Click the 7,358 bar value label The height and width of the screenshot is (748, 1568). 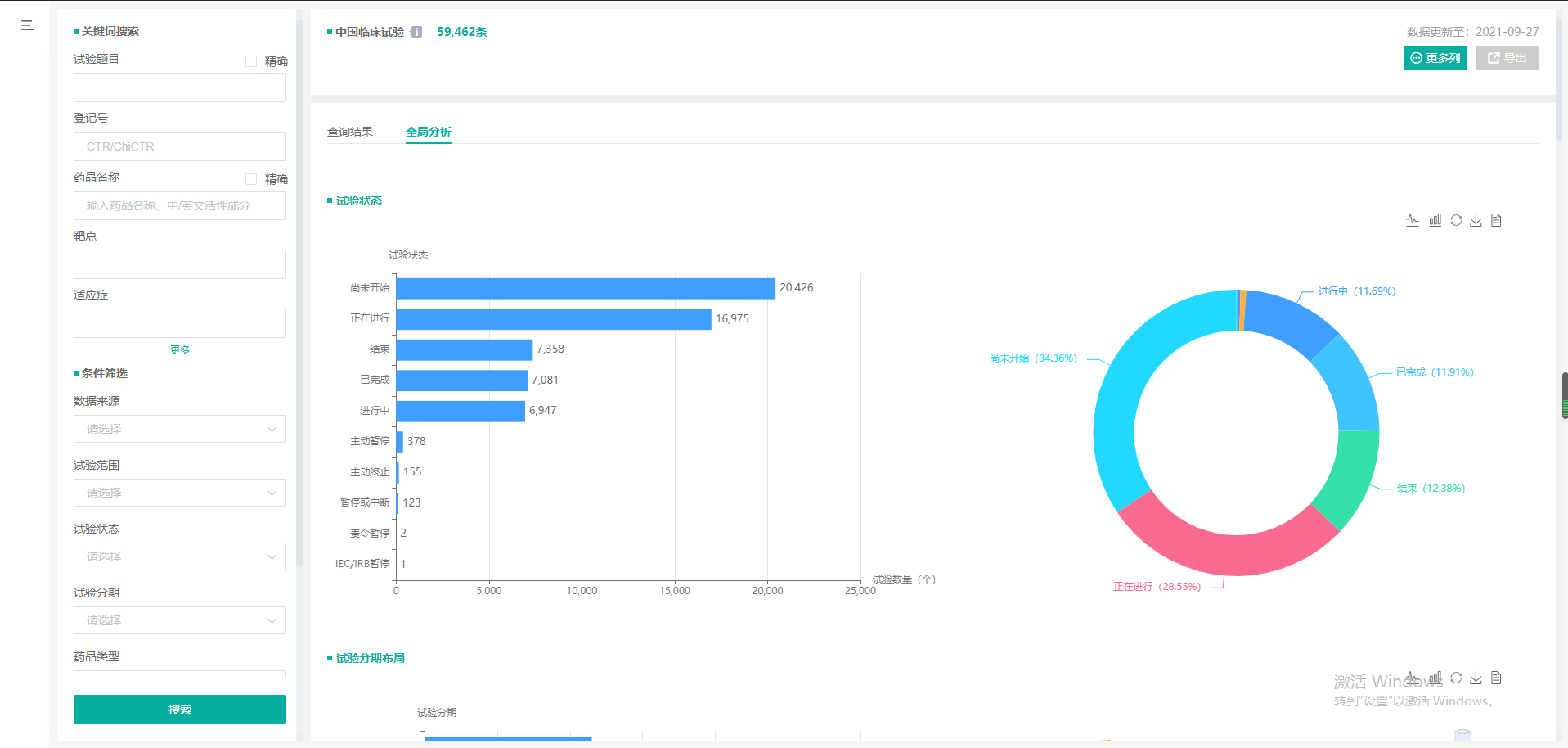pos(550,349)
